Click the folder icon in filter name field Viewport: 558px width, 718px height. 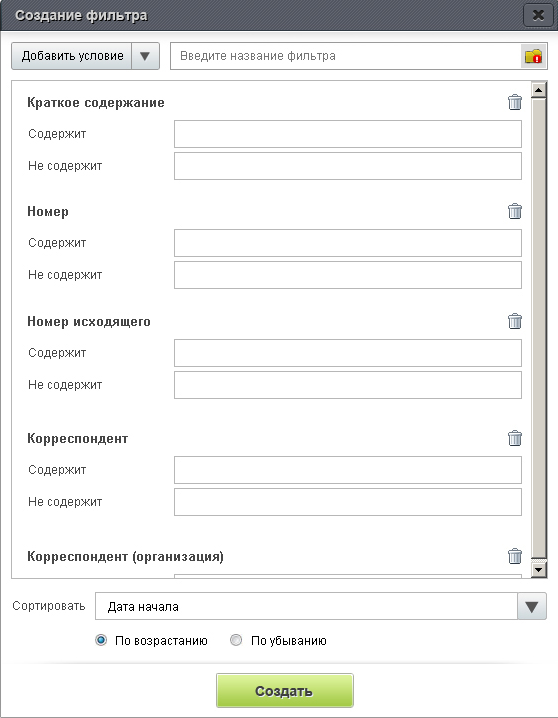pos(533,56)
